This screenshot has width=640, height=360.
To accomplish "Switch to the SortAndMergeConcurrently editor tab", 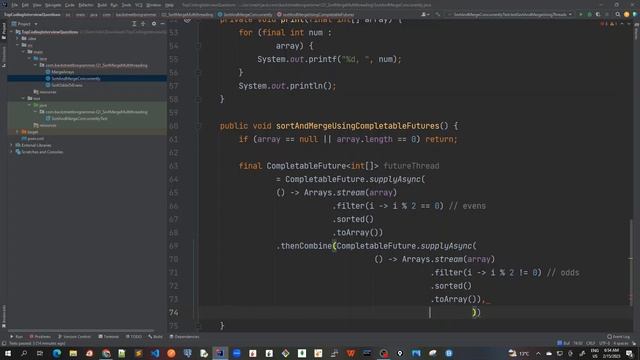I will 245,14.
